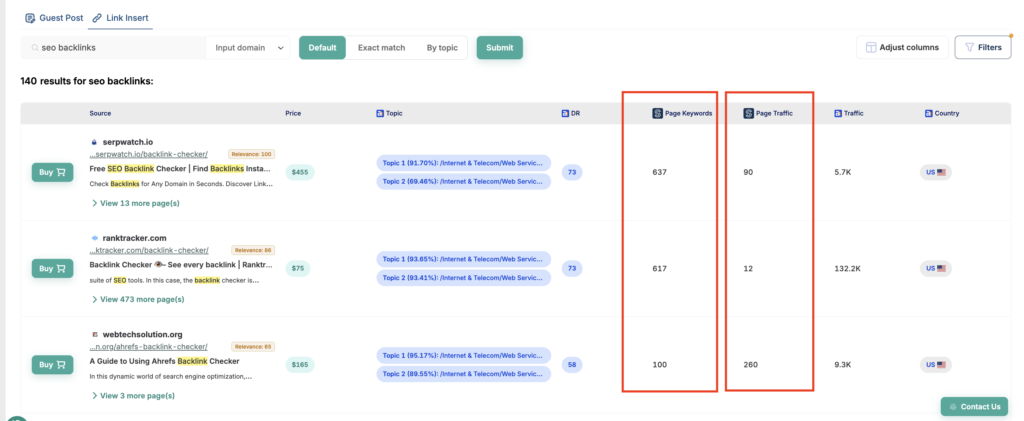Open the serpwatch.io domain name
Screen dimensions: 1024x421
click(128, 142)
